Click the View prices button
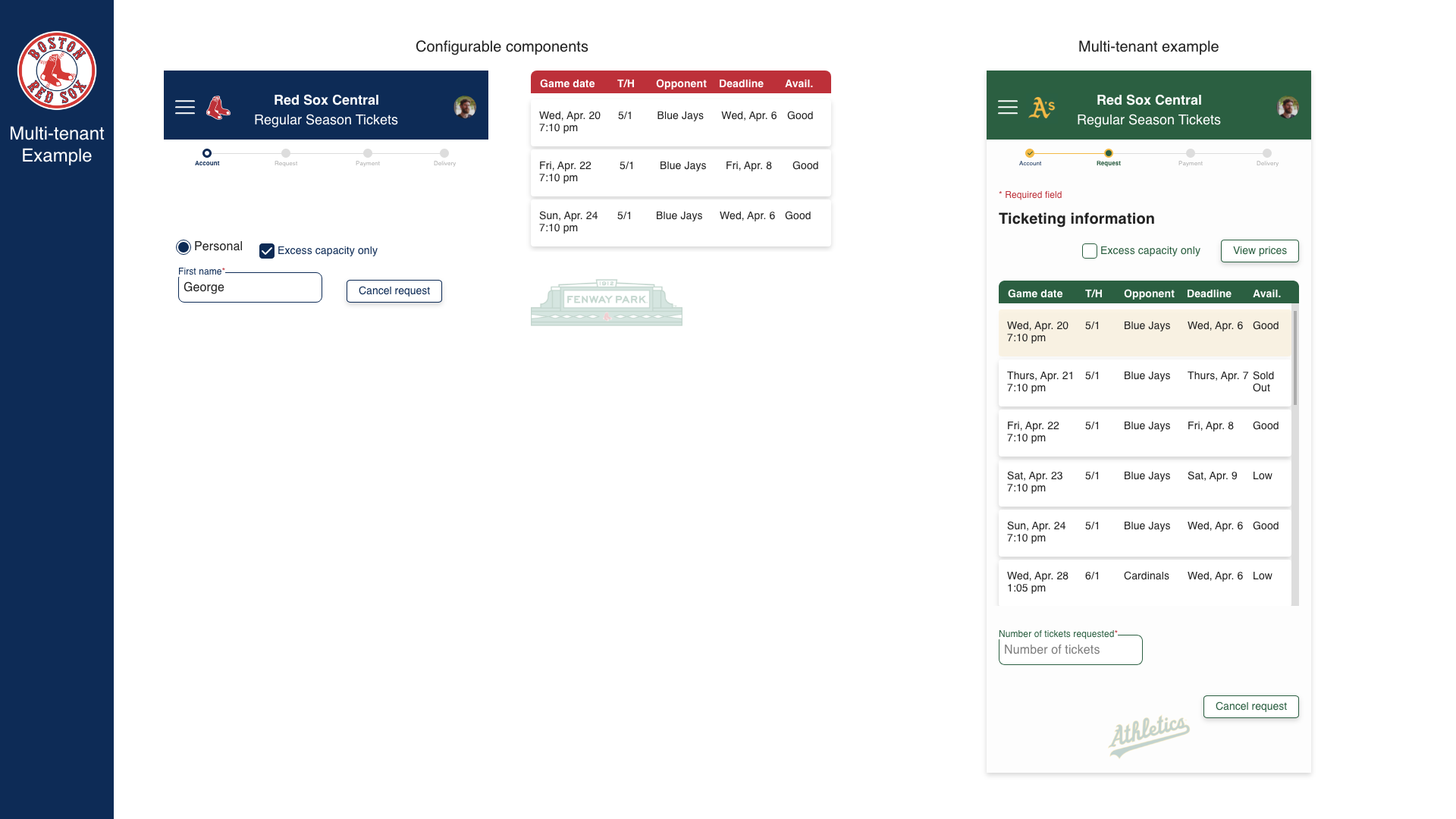This screenshot has width=1456, height=819. coord(1260,251)
